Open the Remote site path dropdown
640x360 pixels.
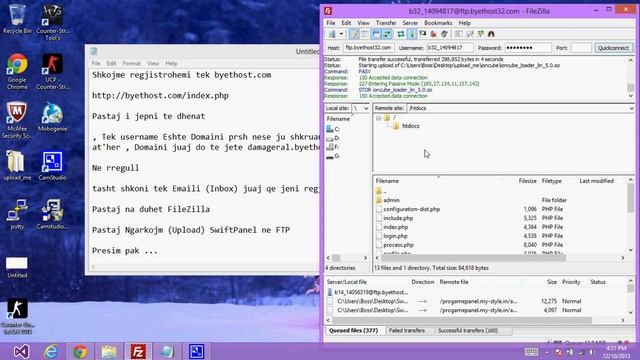(631, 108)
